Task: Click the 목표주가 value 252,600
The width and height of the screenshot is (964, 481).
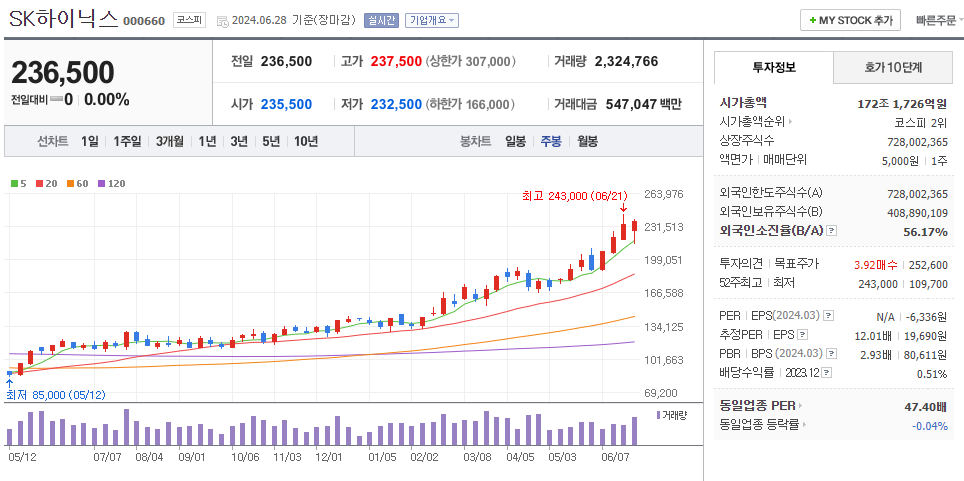Action: click(x=928, y=264)
